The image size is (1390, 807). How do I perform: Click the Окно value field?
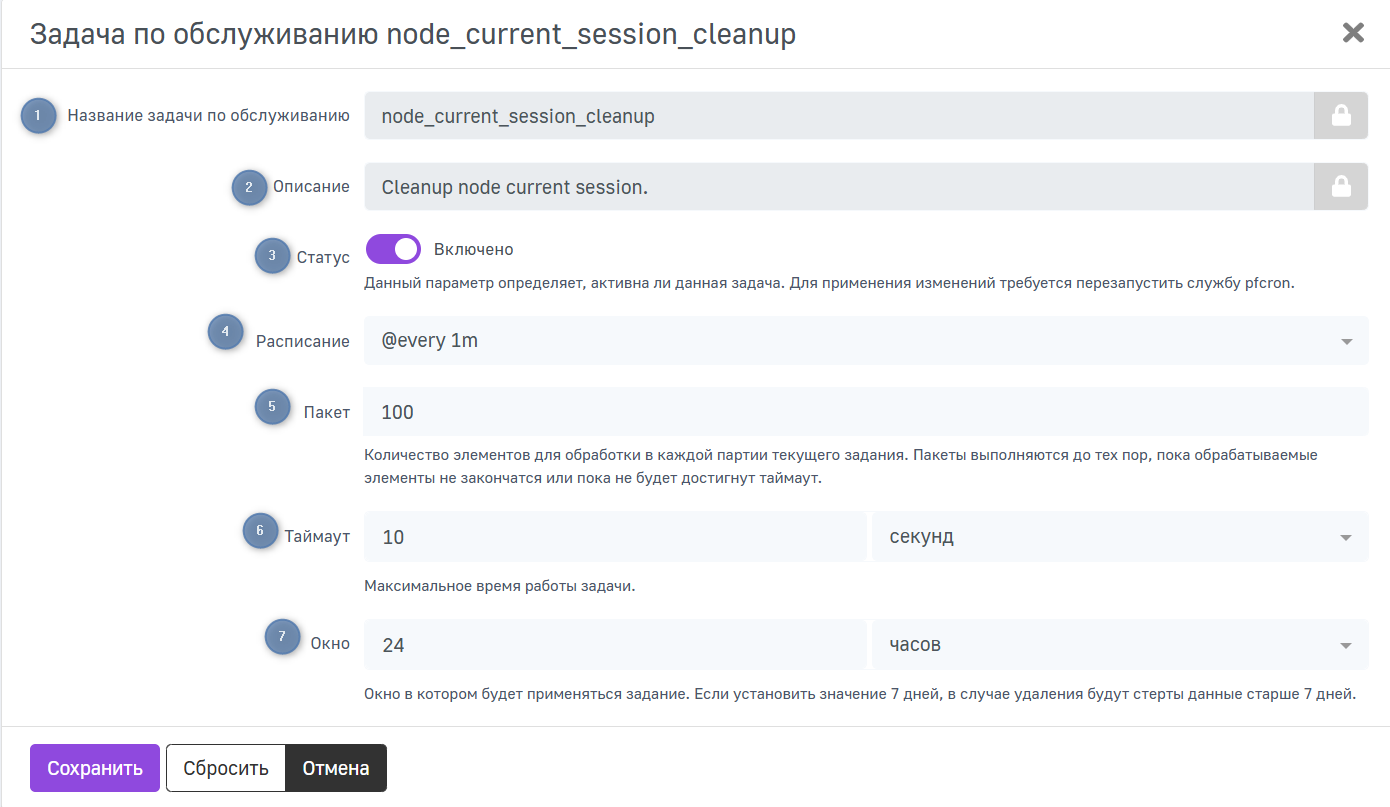pyautogui.click(x=614, y=645)
